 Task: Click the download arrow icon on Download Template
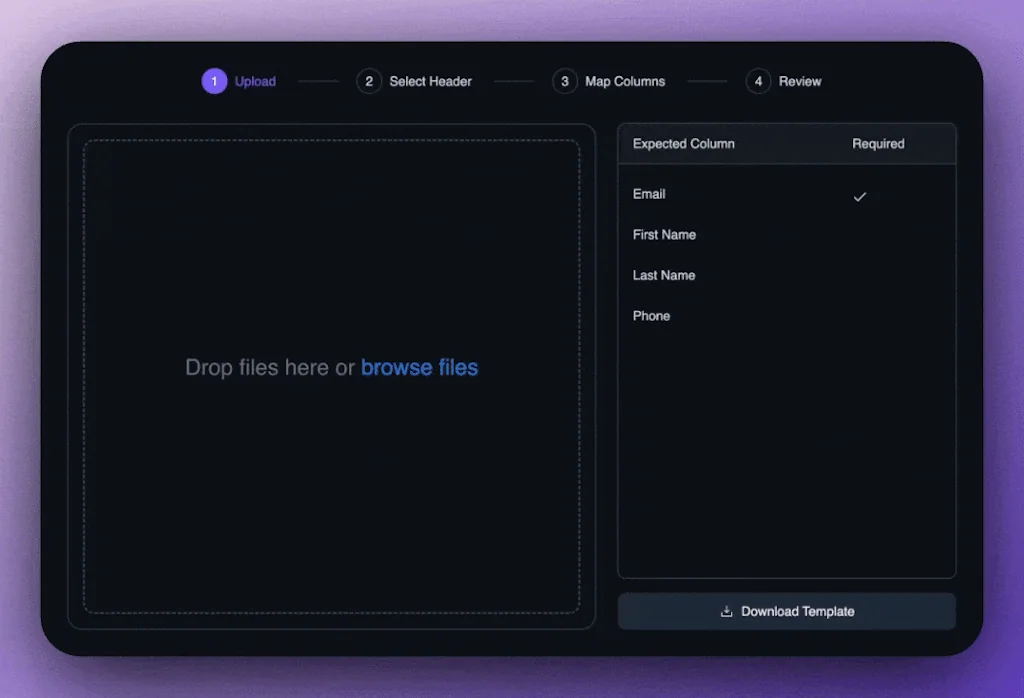click(725, 611)
